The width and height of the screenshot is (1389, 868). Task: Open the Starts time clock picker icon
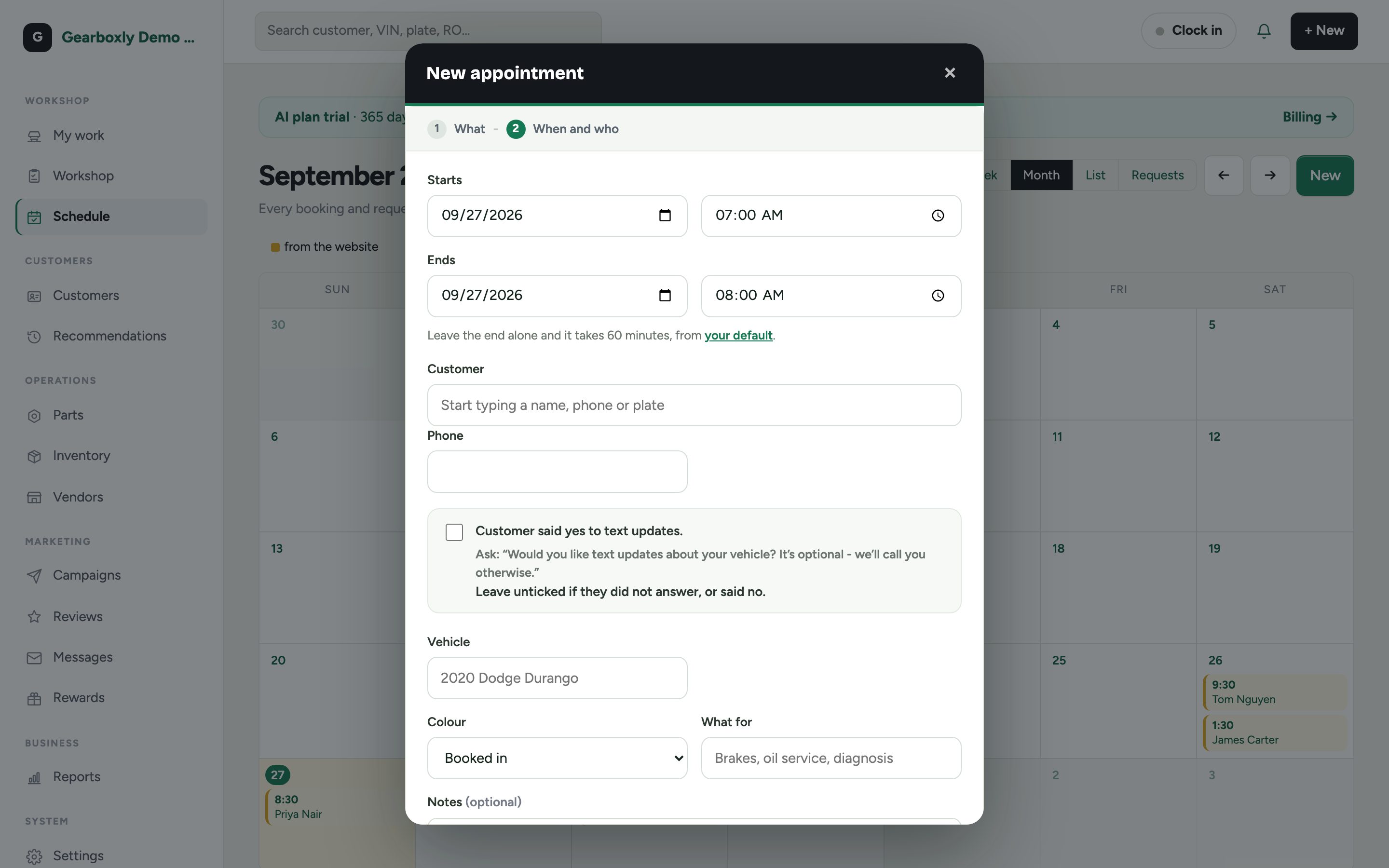tap(937, 215)
